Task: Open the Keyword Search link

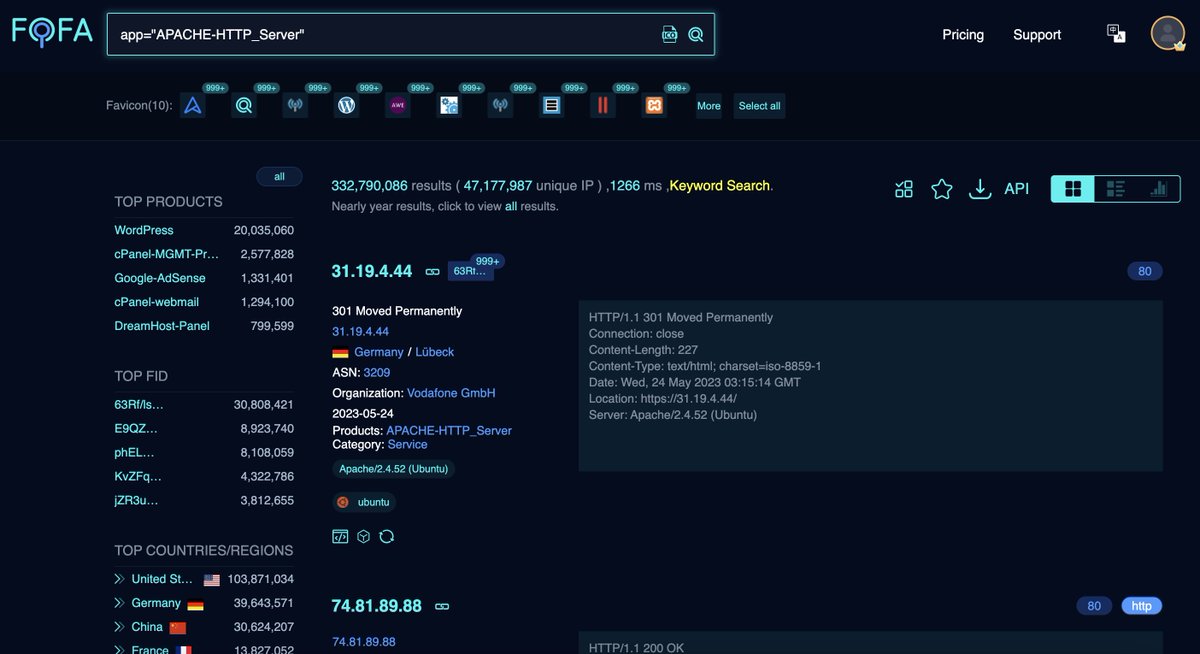Action: click(720, 186)
